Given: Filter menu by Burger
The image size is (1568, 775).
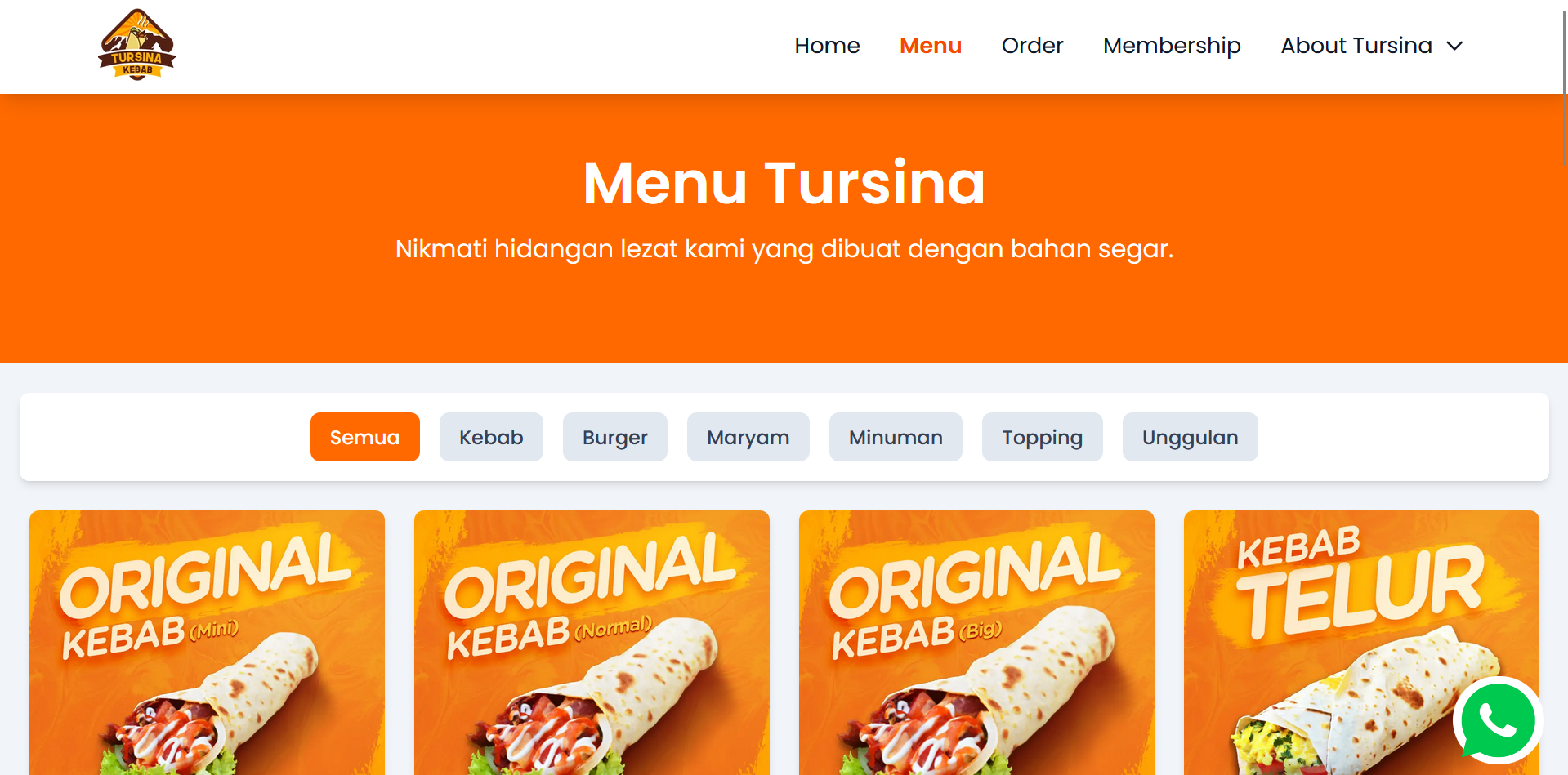Looking at the screenshot, I should [614, 437].
